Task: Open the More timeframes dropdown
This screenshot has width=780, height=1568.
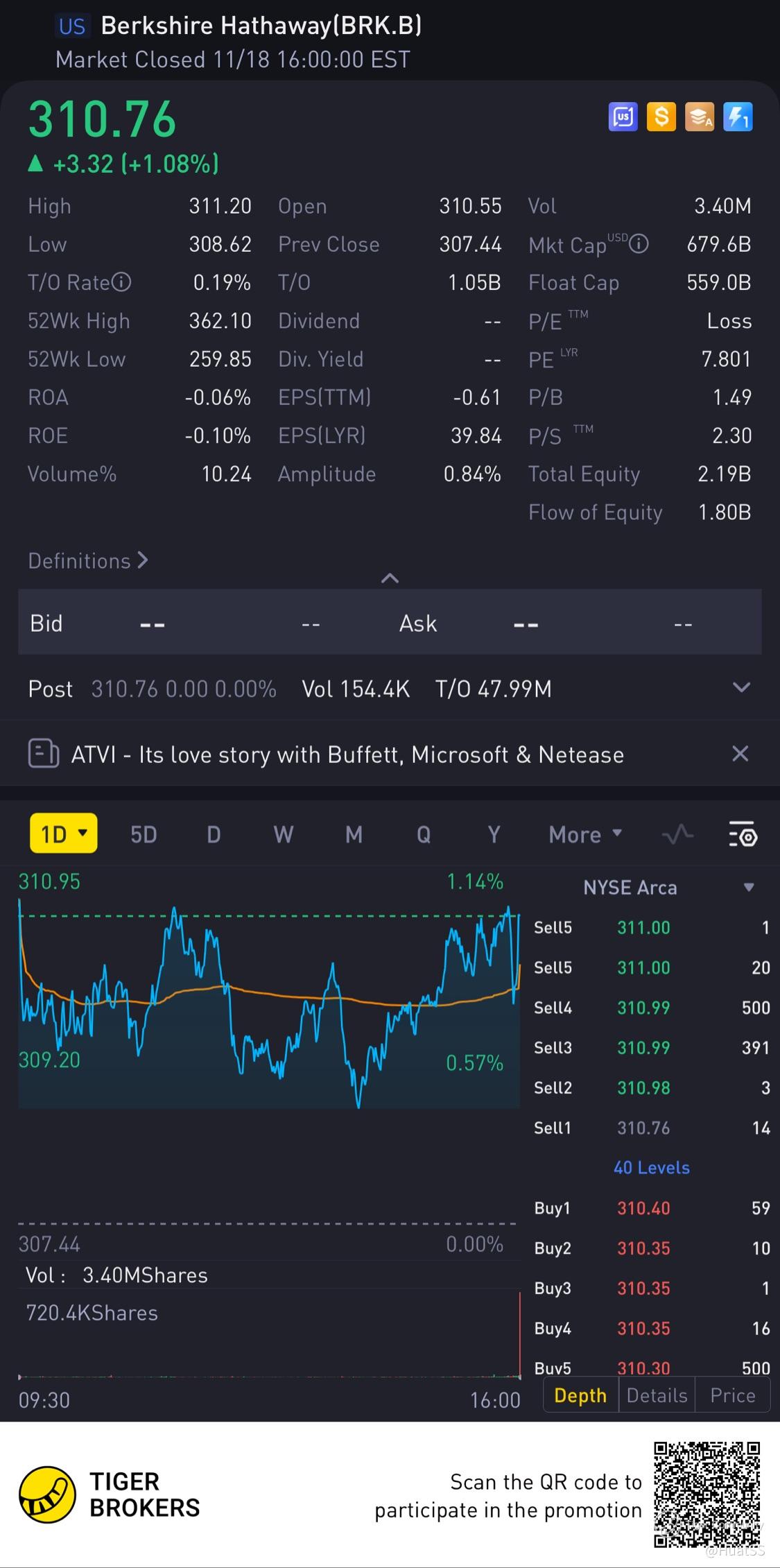Action: click(x=584, y=834)
